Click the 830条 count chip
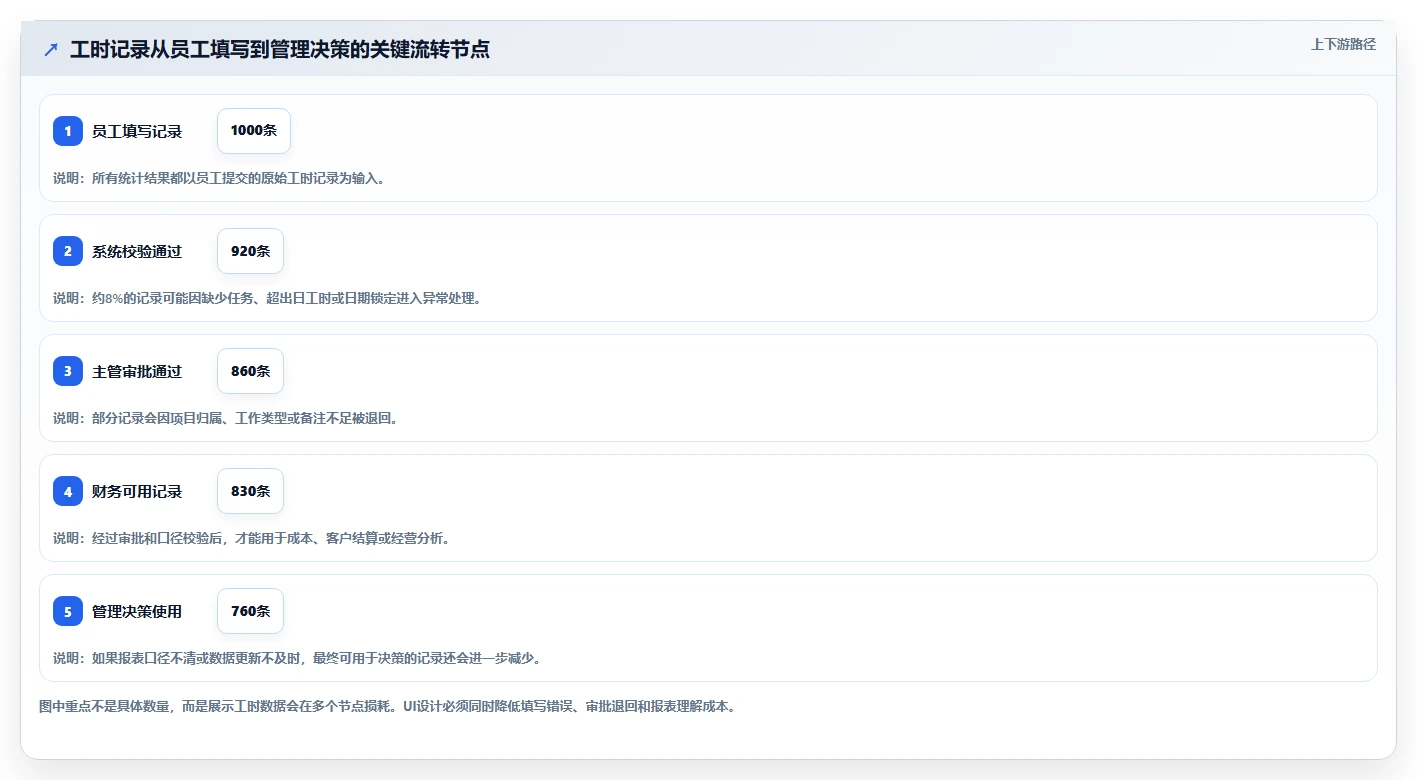This screenshot has height=780, width=1417. (x=250, y=491)
